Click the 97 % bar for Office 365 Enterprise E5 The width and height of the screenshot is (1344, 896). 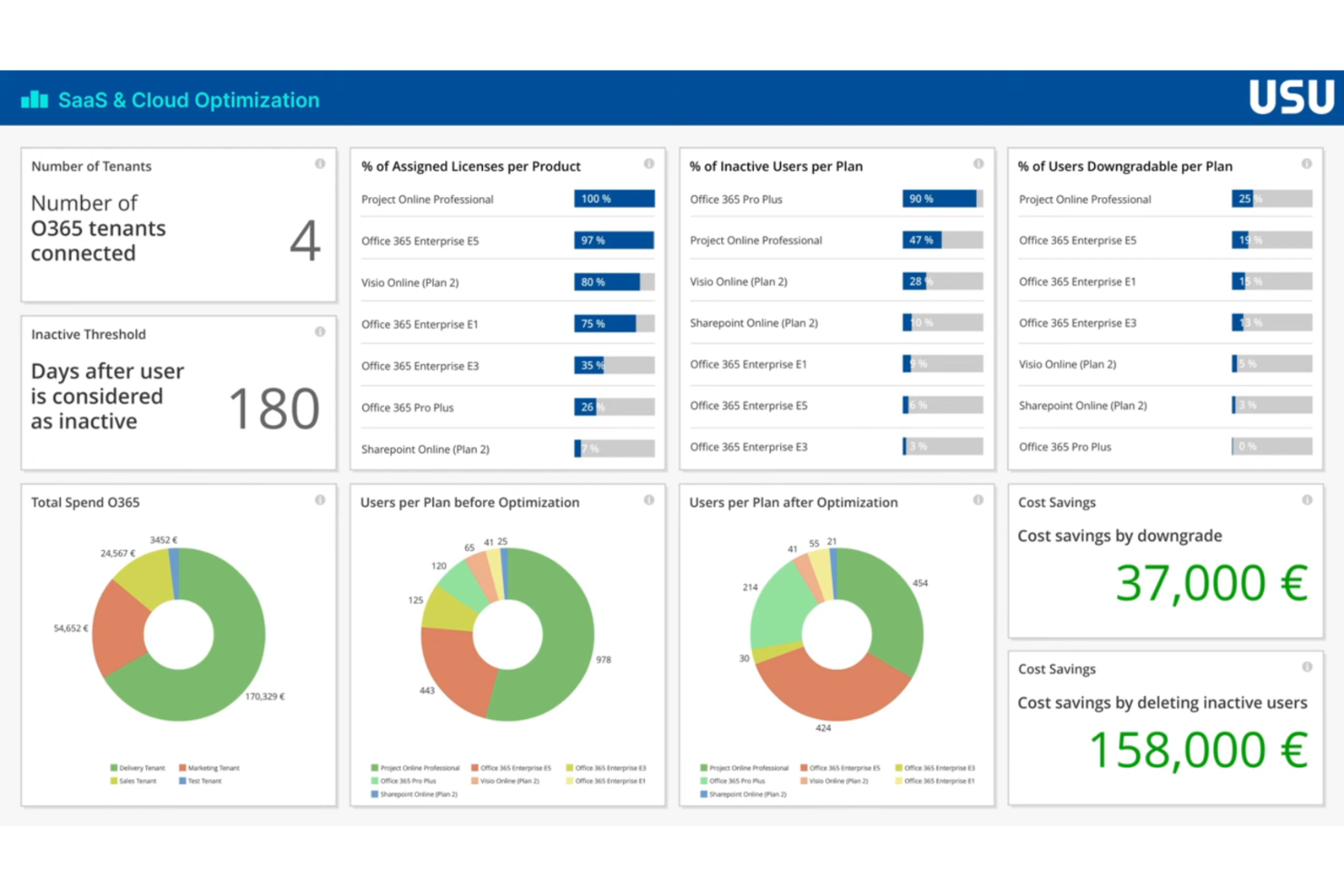(614, 241)
